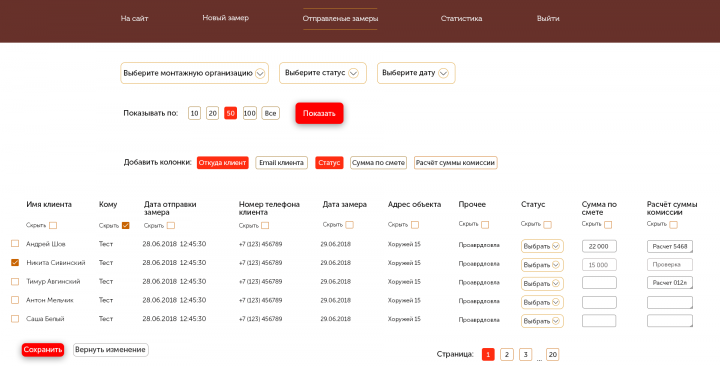
Task: Uncheck 'Скрыть' under Кому column
Action: pyautogui.click(x=125, y=225)
